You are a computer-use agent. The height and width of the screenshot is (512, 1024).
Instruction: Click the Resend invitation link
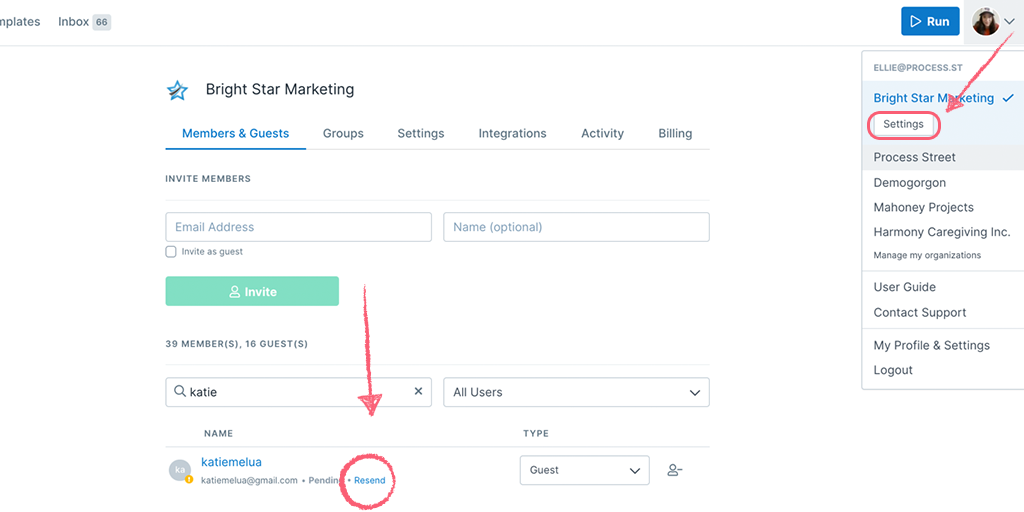(x=369, y=481)
